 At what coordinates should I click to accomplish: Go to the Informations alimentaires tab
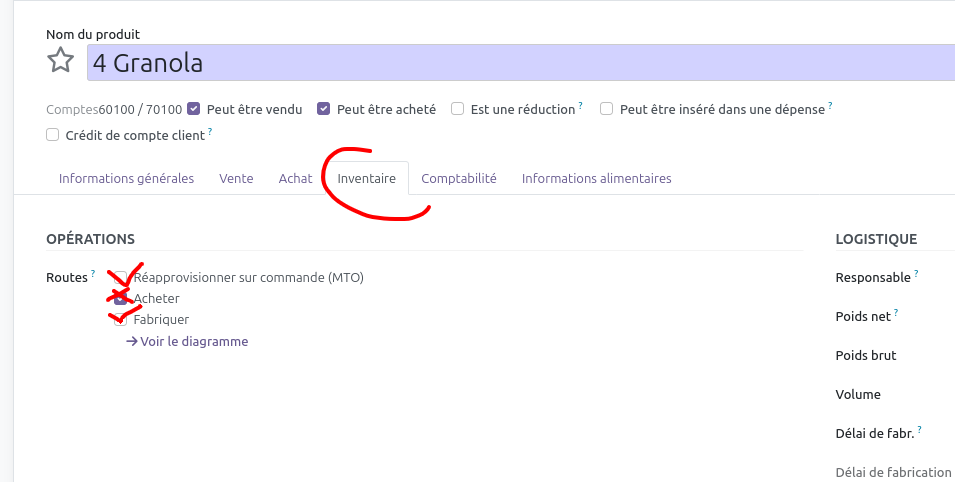[x=596, y=178]
